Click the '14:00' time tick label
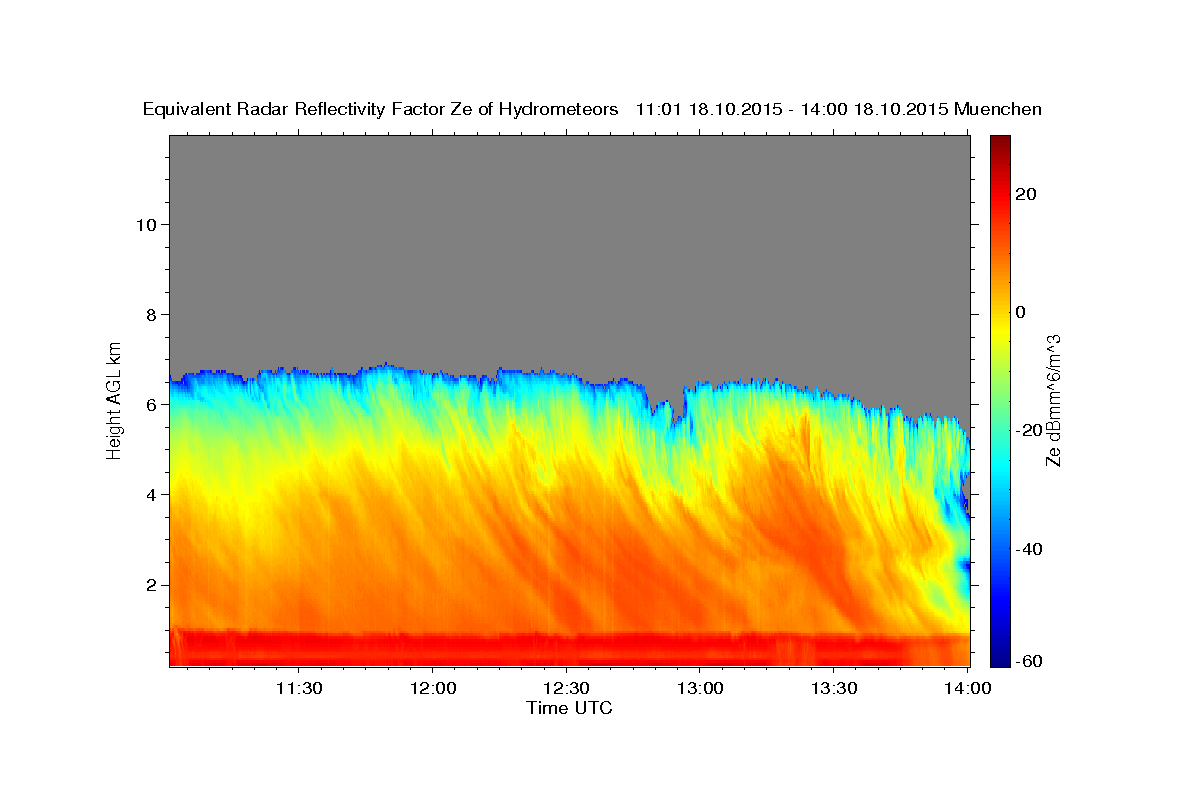 coord(967,688)
